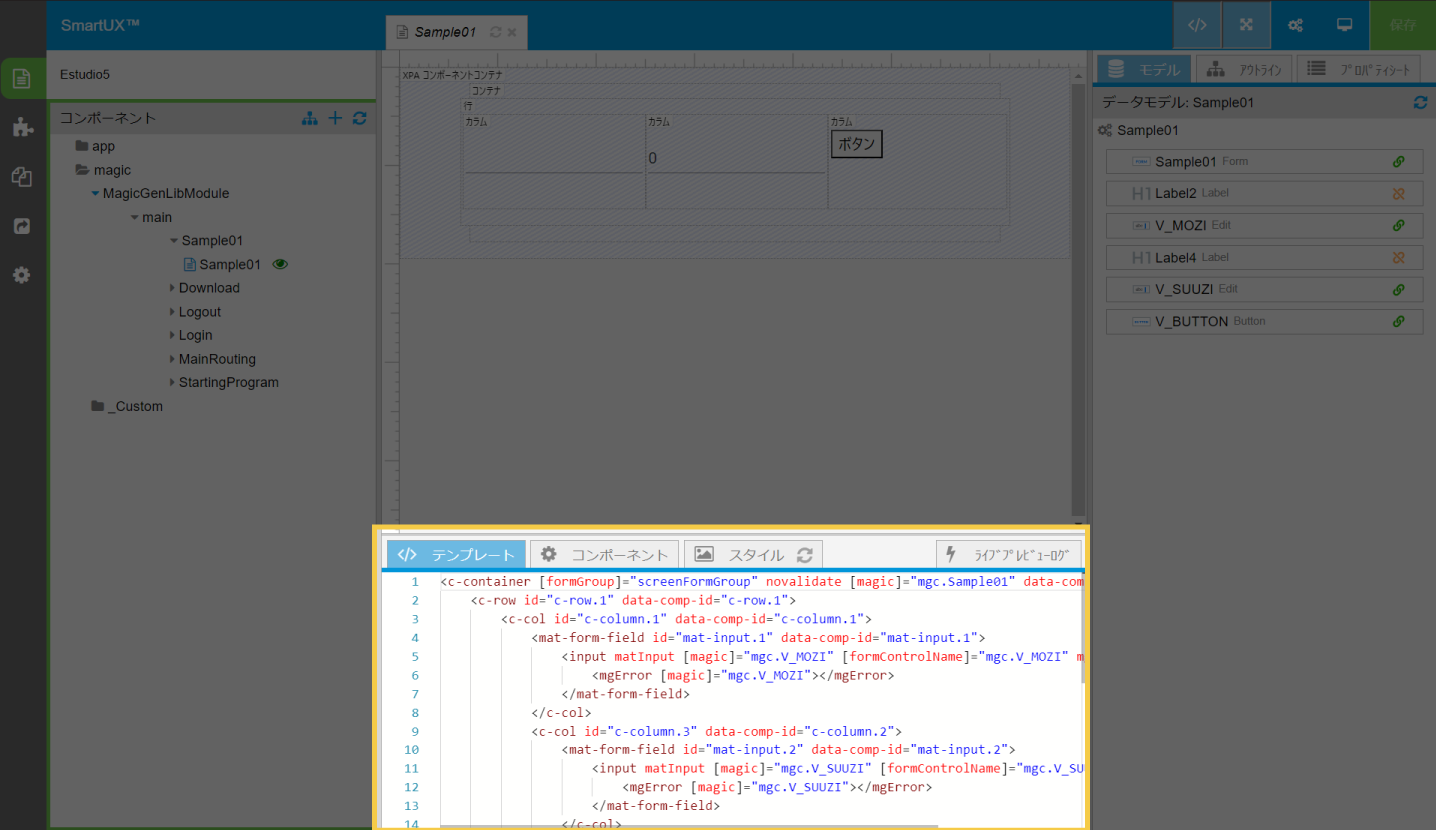The width and height of the screenshot is (1436, 830).
Task: Refresh the データモデル panel
Action: [x=1419, y=102]
